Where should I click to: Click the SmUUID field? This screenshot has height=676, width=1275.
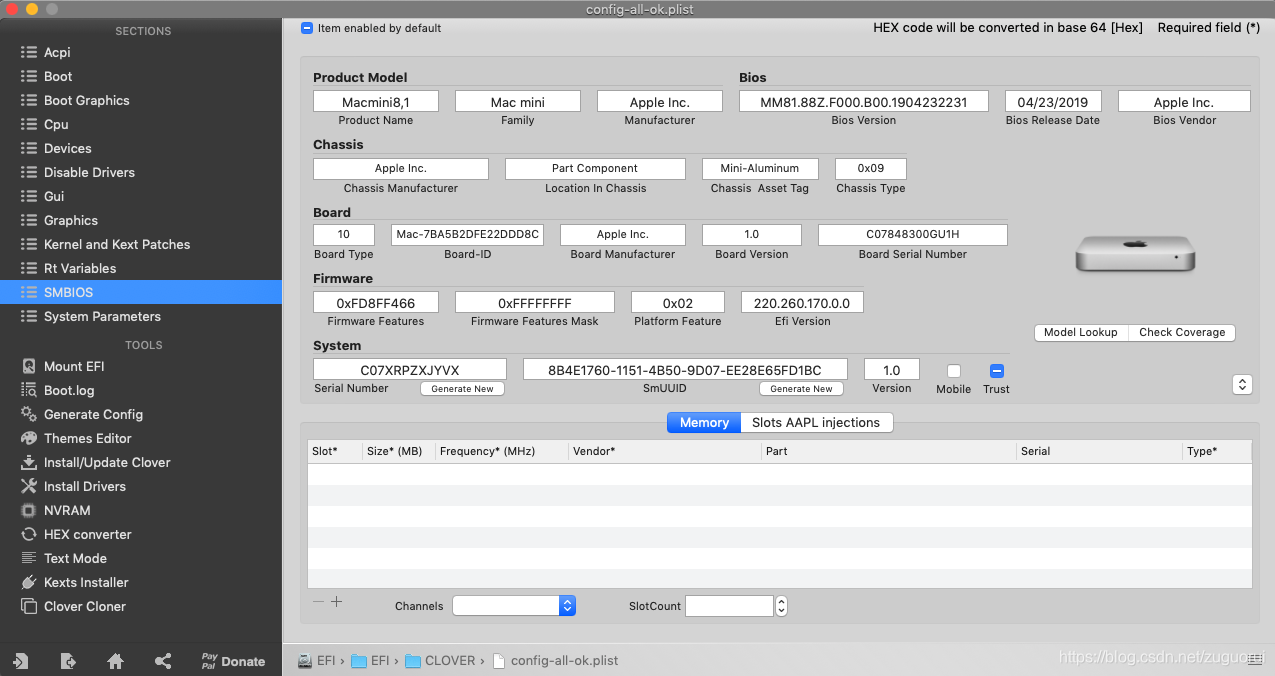point(685,369)
